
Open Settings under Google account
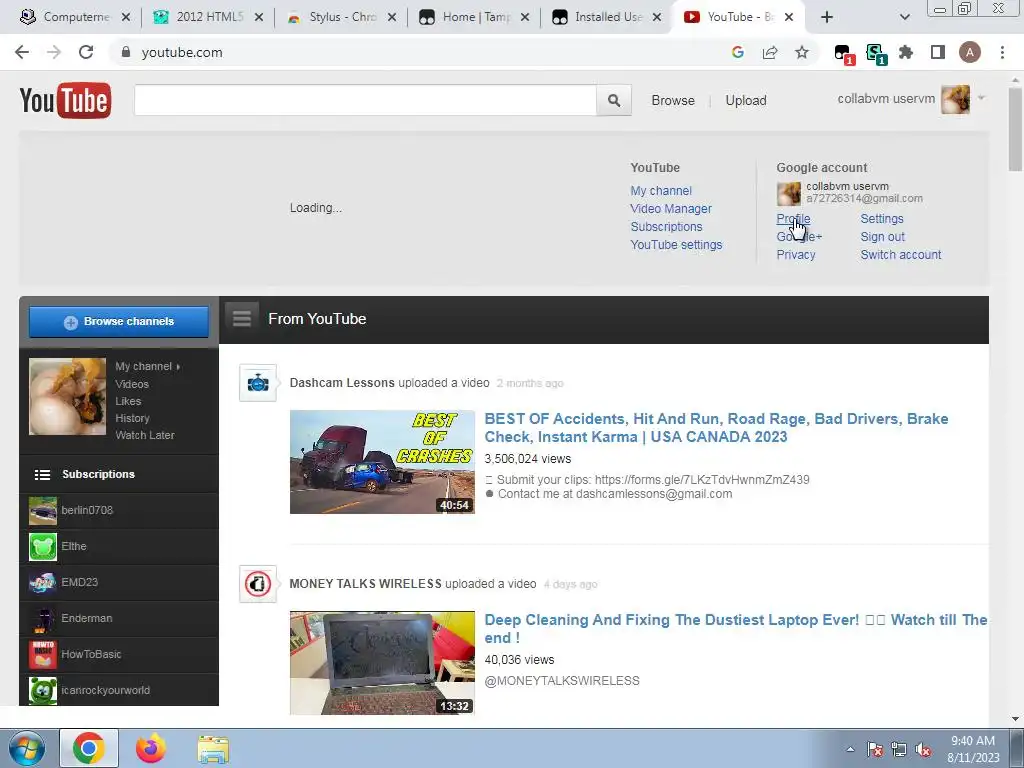882,219
